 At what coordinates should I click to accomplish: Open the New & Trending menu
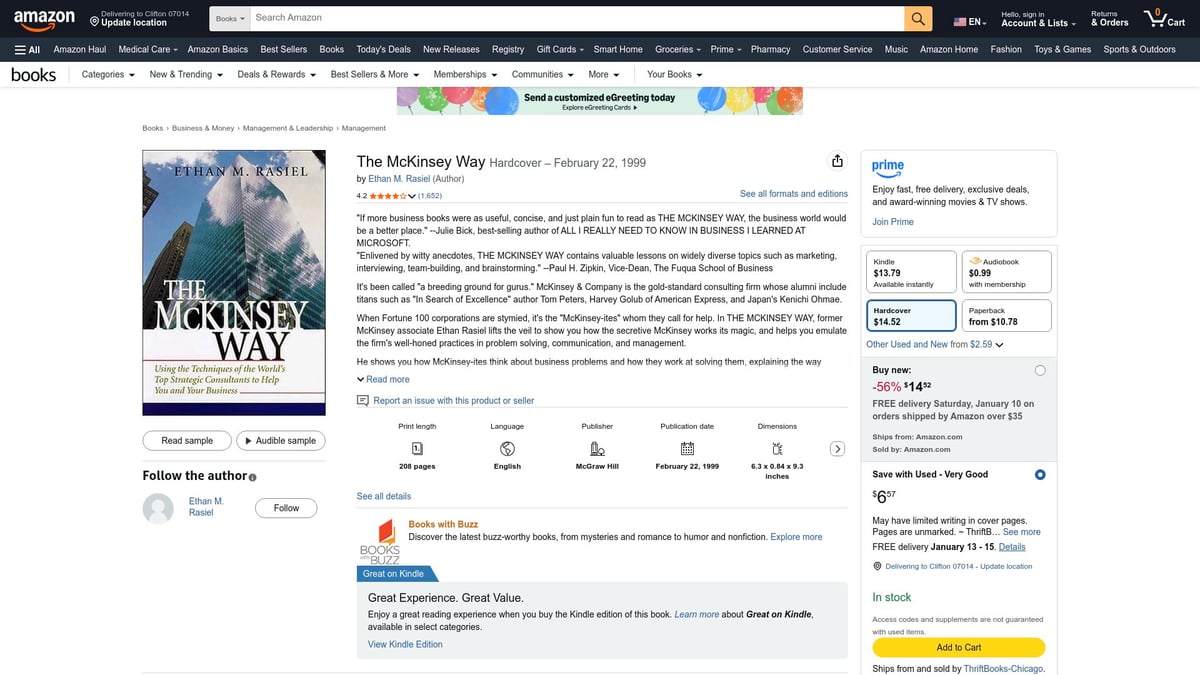coord(185,74)
